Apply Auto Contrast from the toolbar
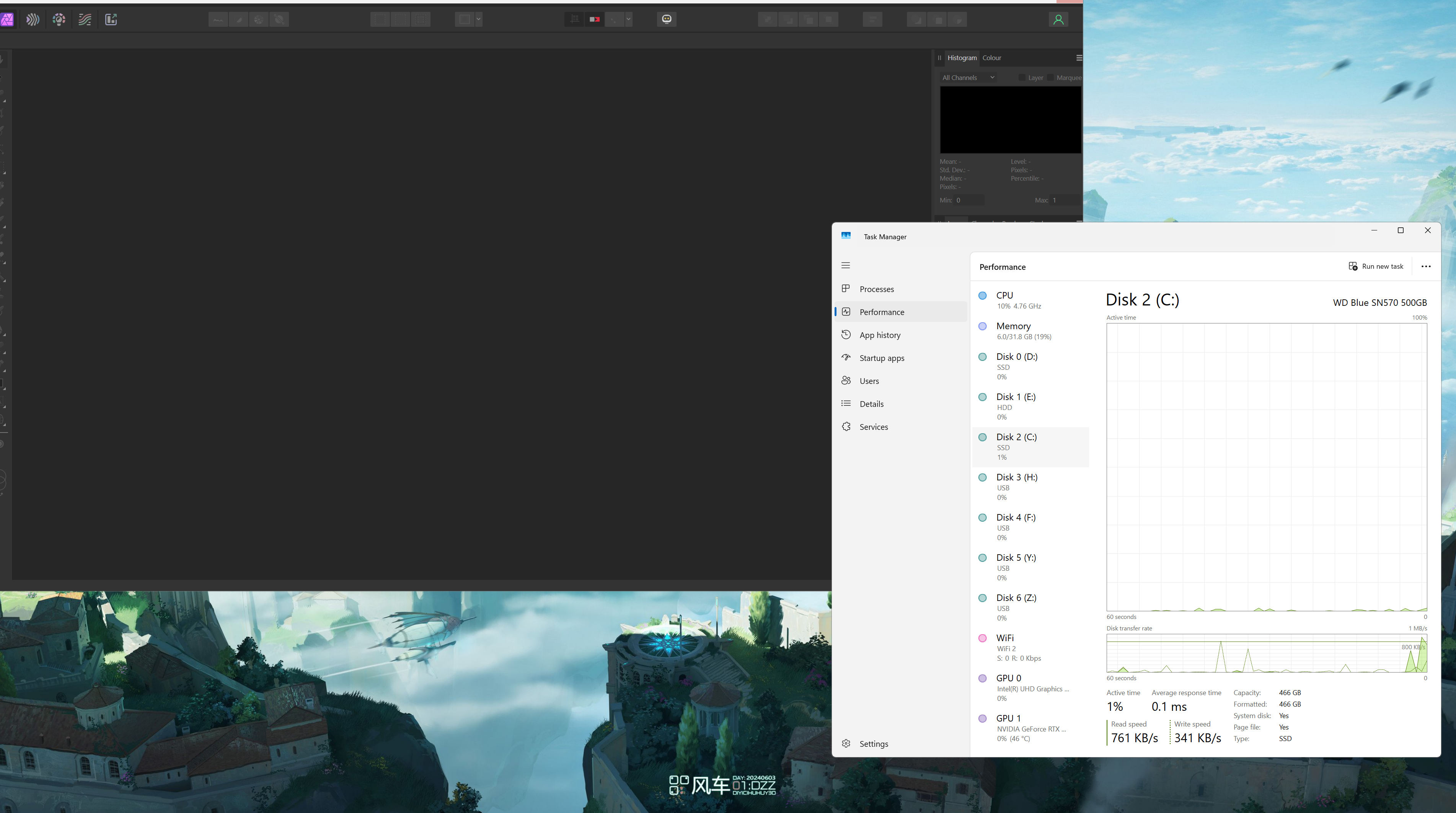The width and height of the screenshot is (1456, 813). click(x=238, y=20)
